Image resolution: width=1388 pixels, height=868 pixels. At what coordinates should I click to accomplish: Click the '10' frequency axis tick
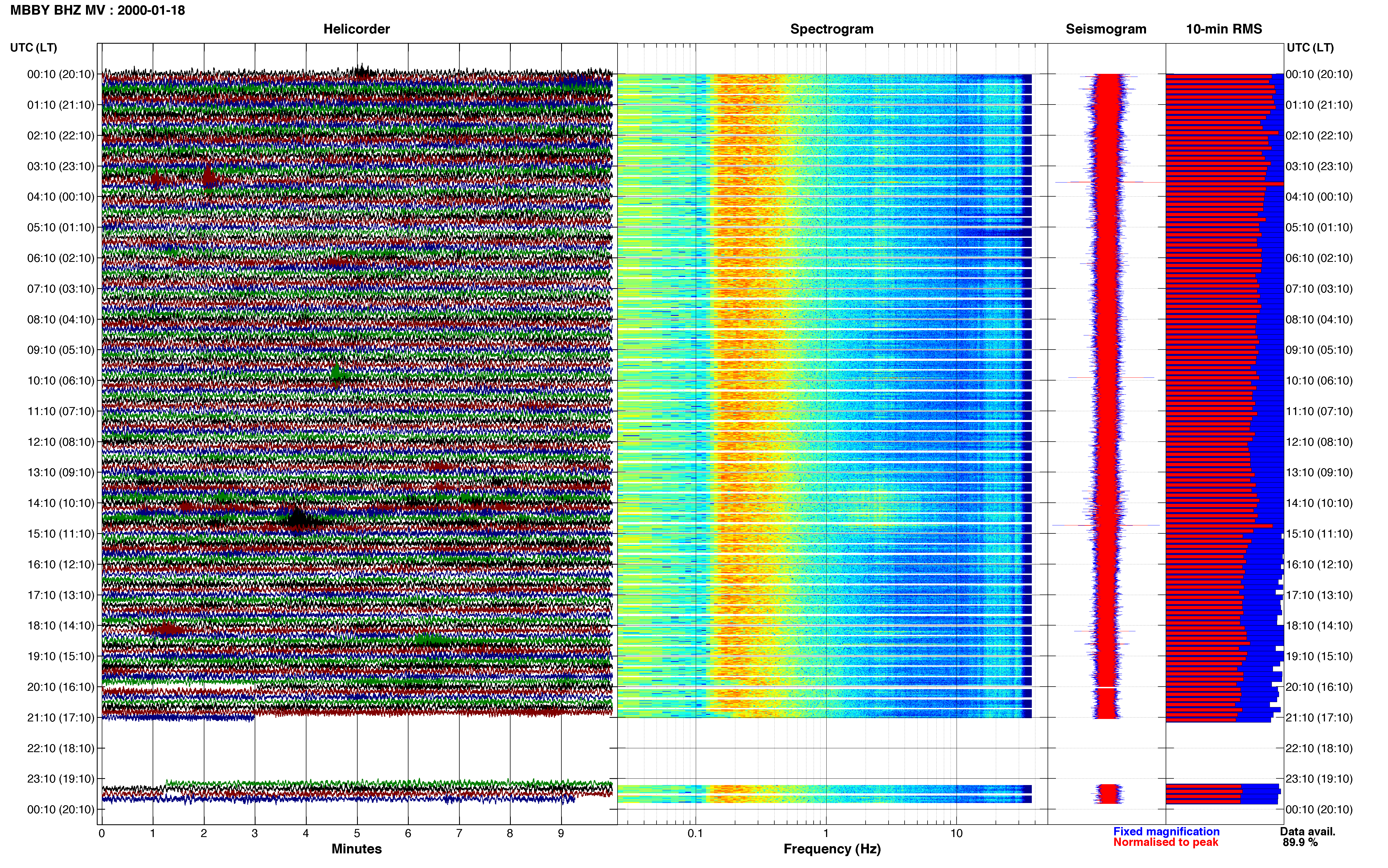956,833
